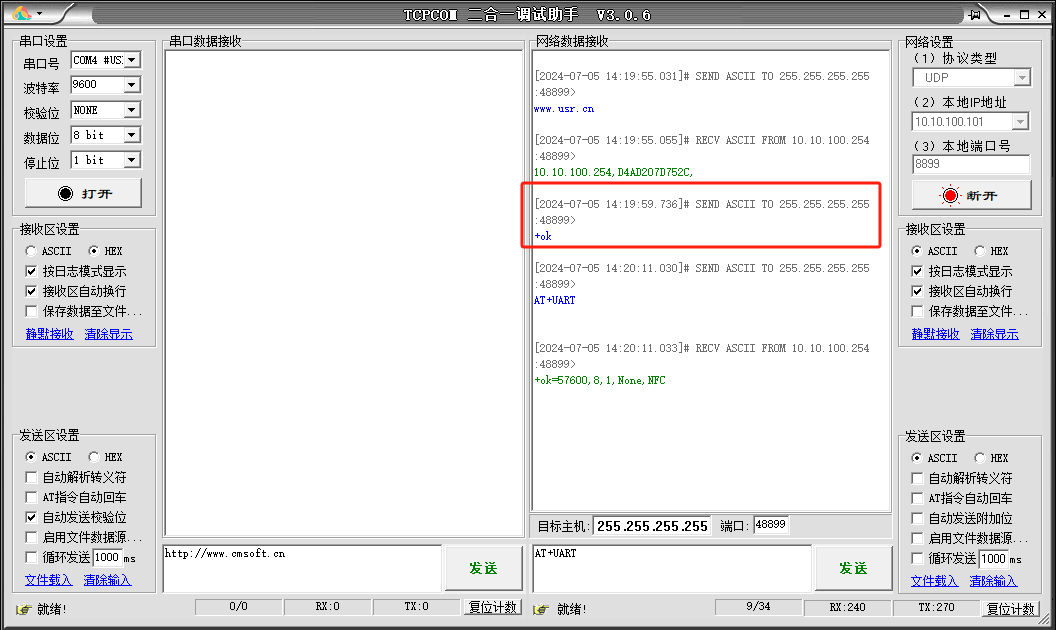This screenshot has width=1056, height=630.
Task: Click network send box containing AT+UART
Action: (672, 568)
